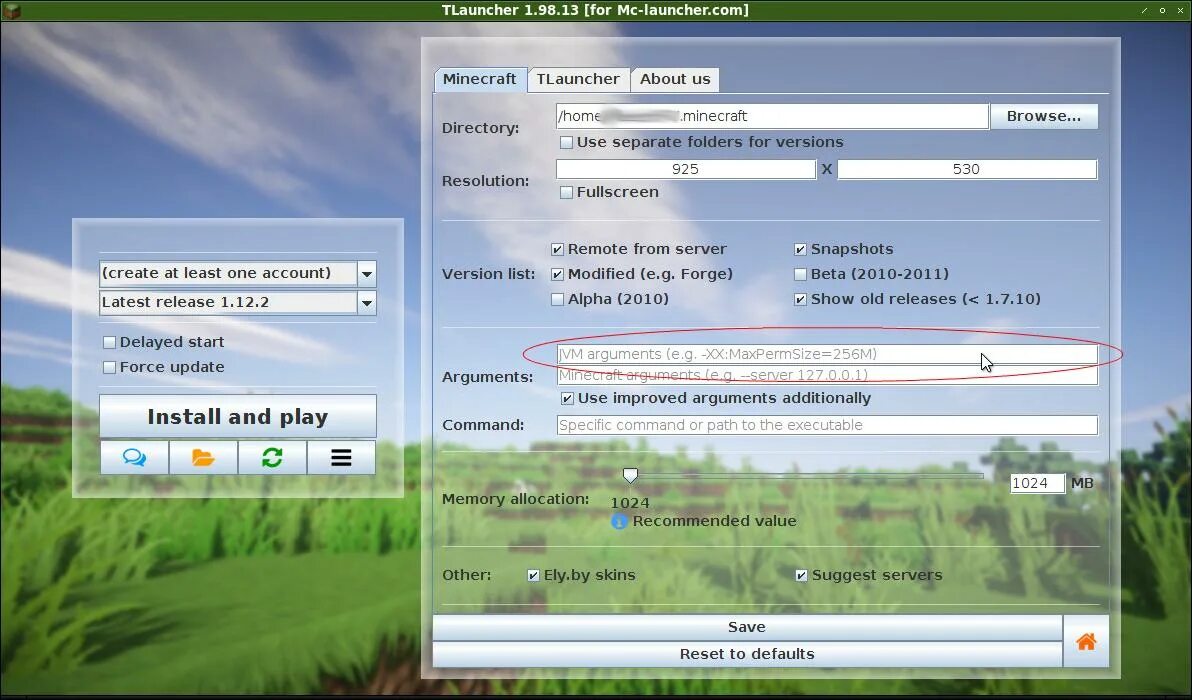Click the JVM arguments field
This screenshot has height=700, width=1192.
(x=827, y=354)
